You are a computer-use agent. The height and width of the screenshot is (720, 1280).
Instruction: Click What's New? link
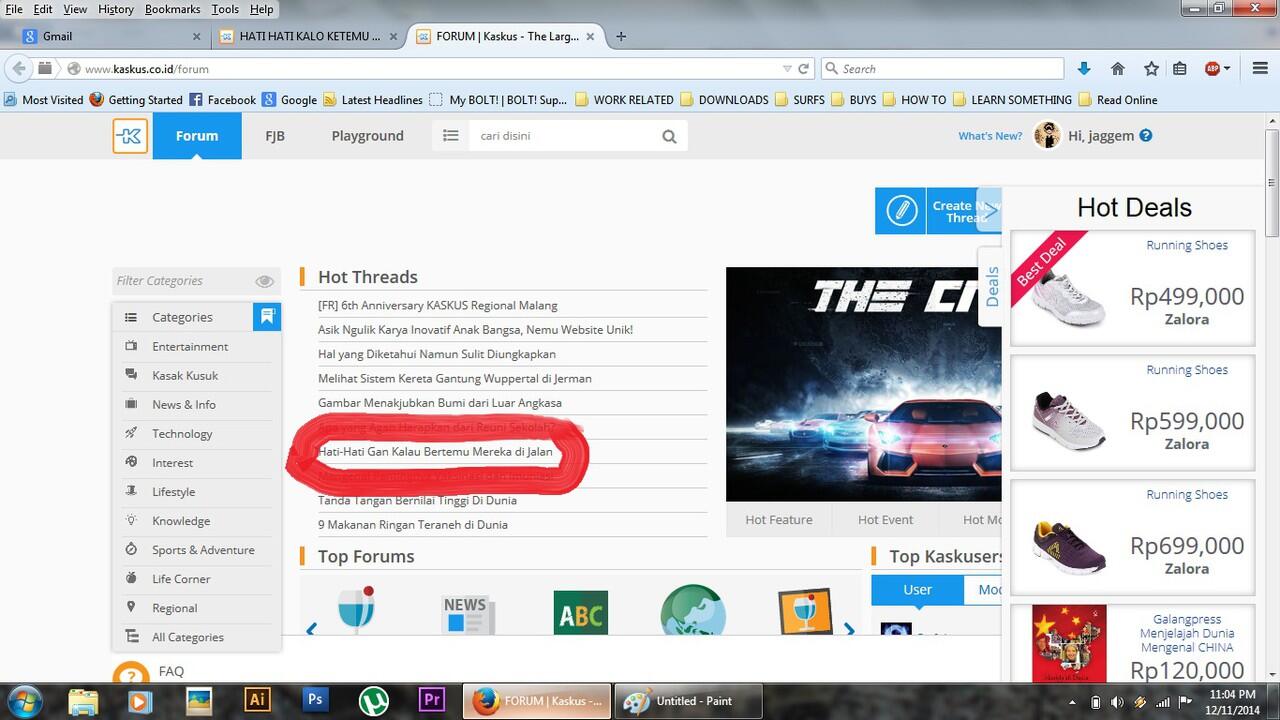click(x=990, y=136)
